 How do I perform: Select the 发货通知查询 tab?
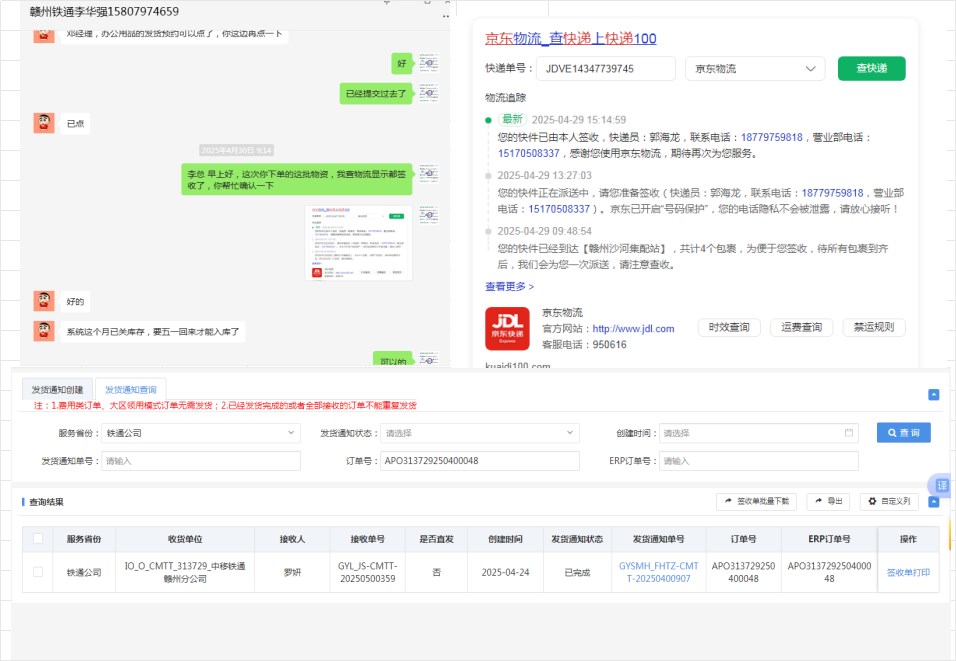point(130,390)
